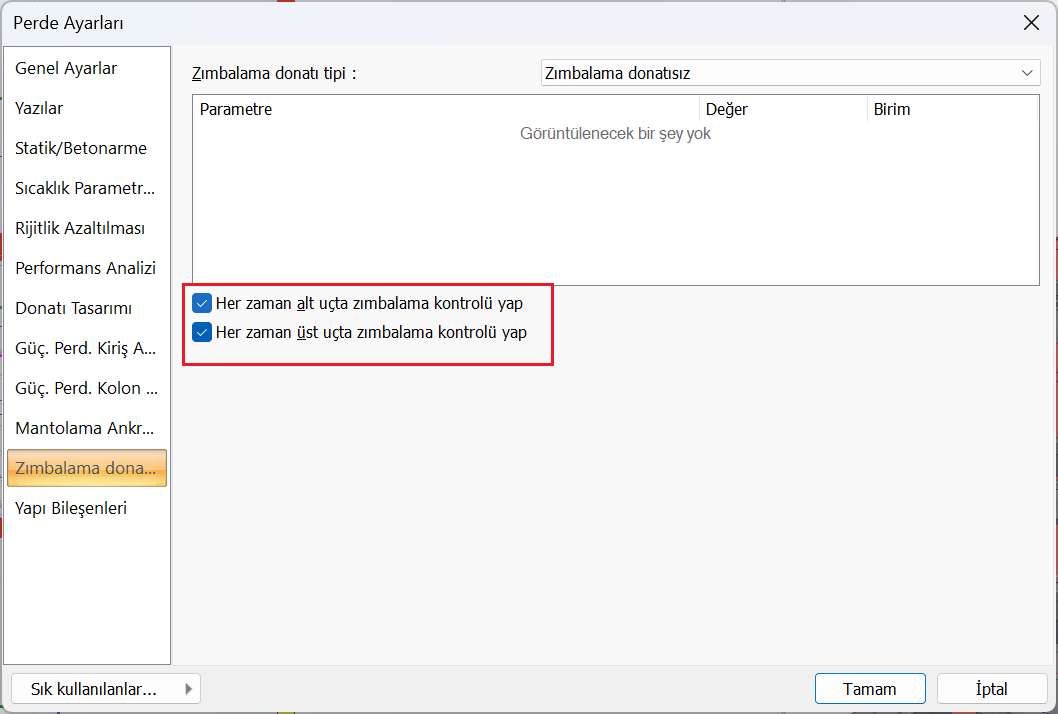The width and height of the screenshot is (1058, 714).
Task: Select Statik/Betonarme in the sidebar
Action: [81, 149]
